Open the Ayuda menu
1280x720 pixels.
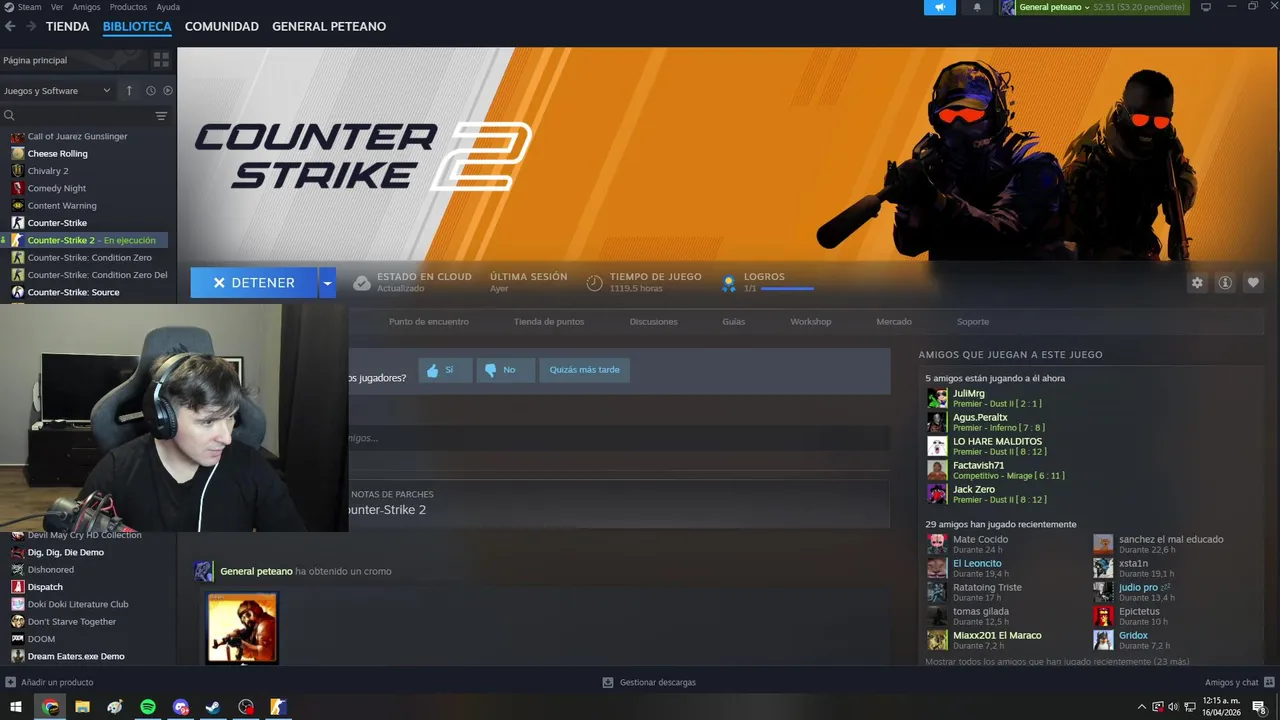(x=168, y=7)
